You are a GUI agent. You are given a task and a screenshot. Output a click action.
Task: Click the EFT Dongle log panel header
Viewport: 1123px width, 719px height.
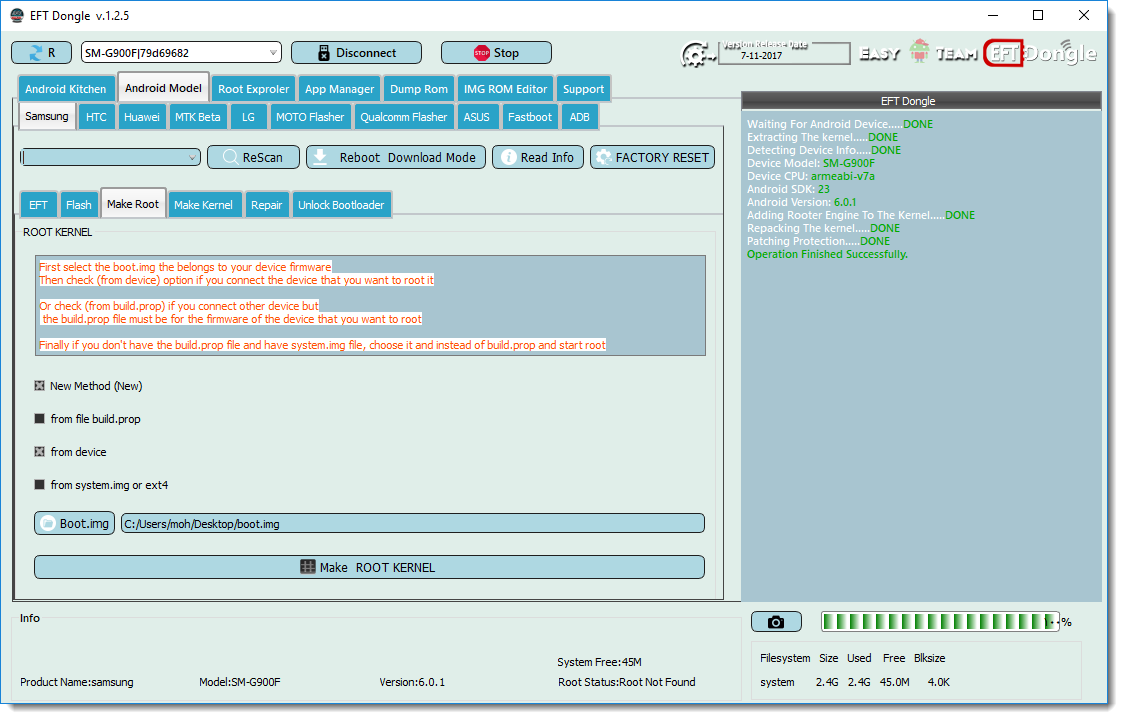click(x=921, y=101)
